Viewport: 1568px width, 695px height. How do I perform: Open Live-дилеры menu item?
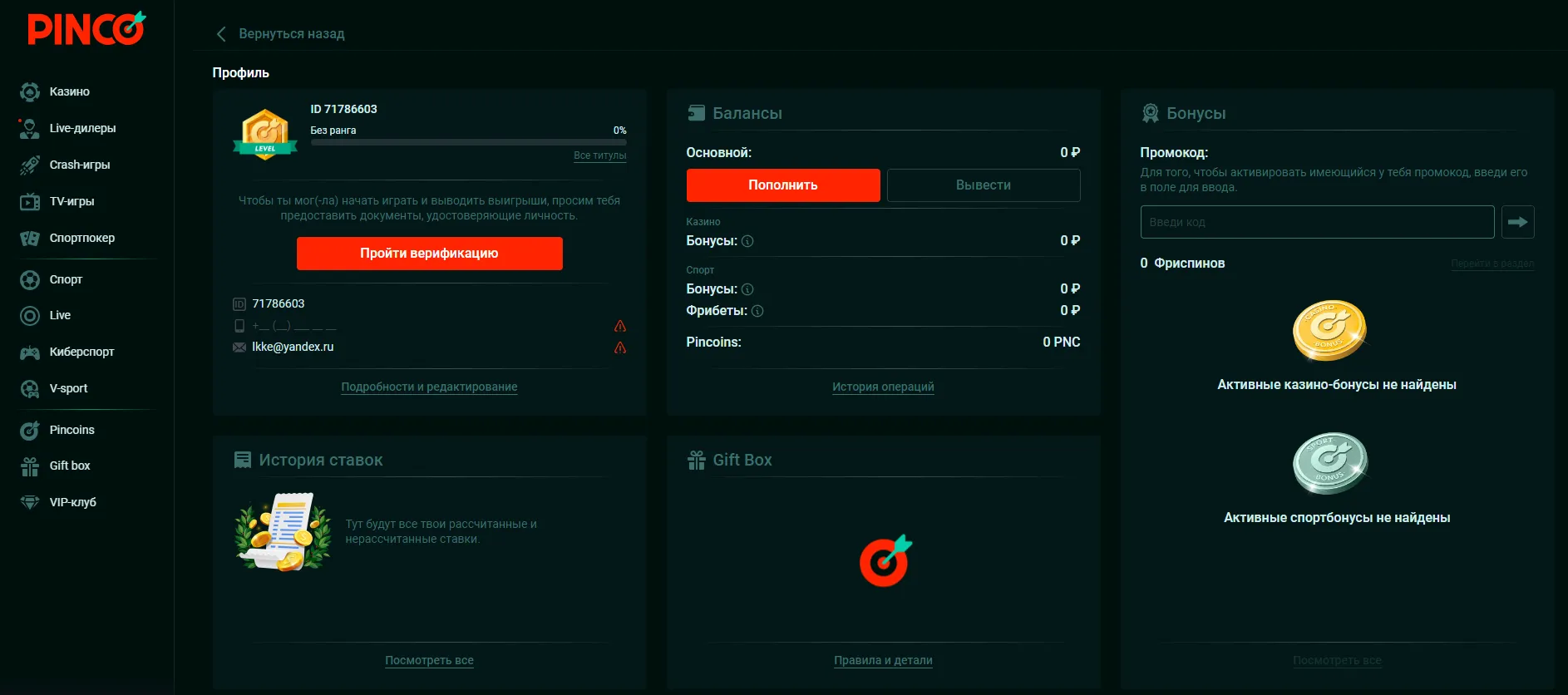[82, 128]
